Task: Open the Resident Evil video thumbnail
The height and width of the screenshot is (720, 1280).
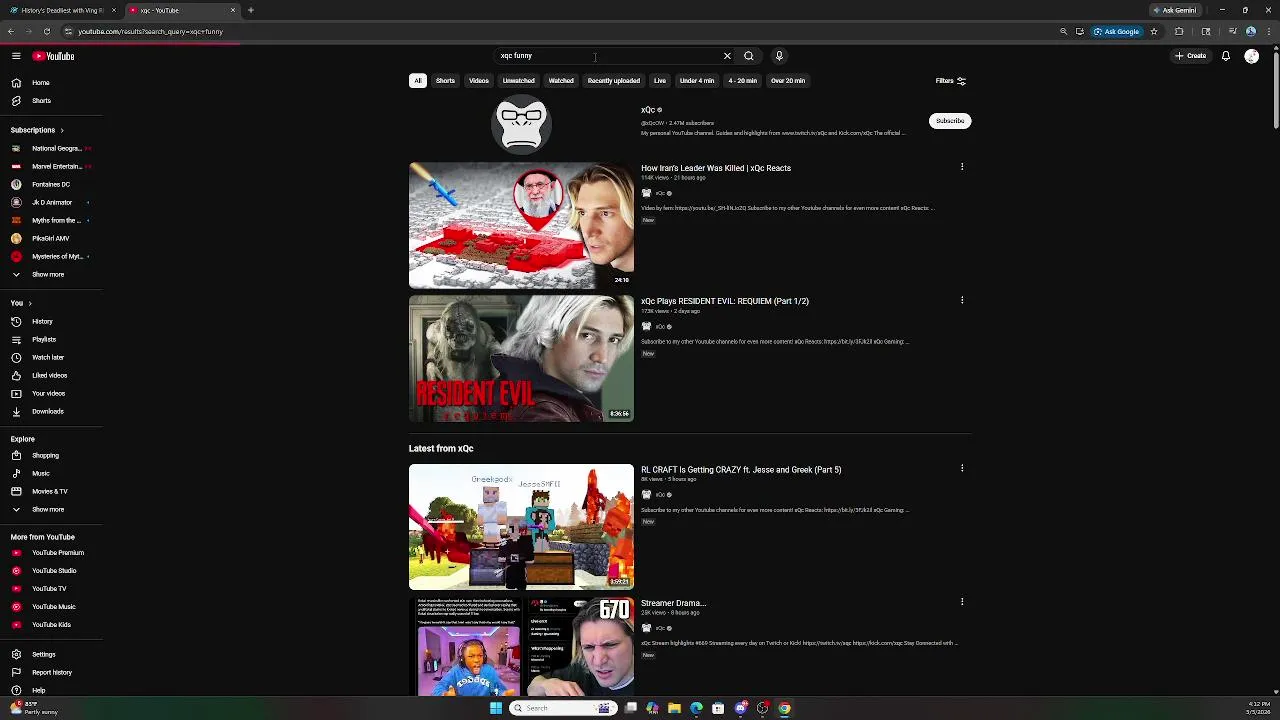Action: coord(521,358)
